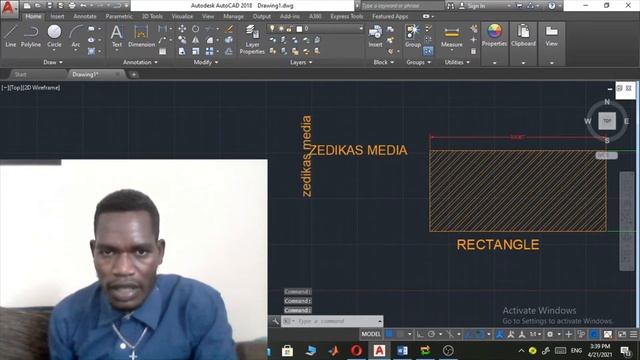Click the Insert block icon
Image resolution: width=640 pixels, height=360 pixels.
click(375, 36)
